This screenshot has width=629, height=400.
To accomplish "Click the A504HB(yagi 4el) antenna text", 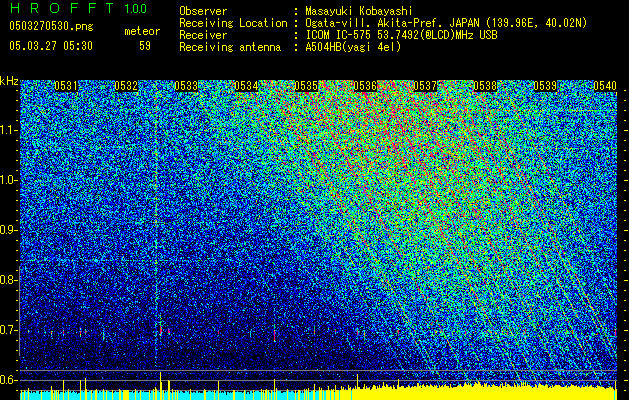I will point(353,47).
